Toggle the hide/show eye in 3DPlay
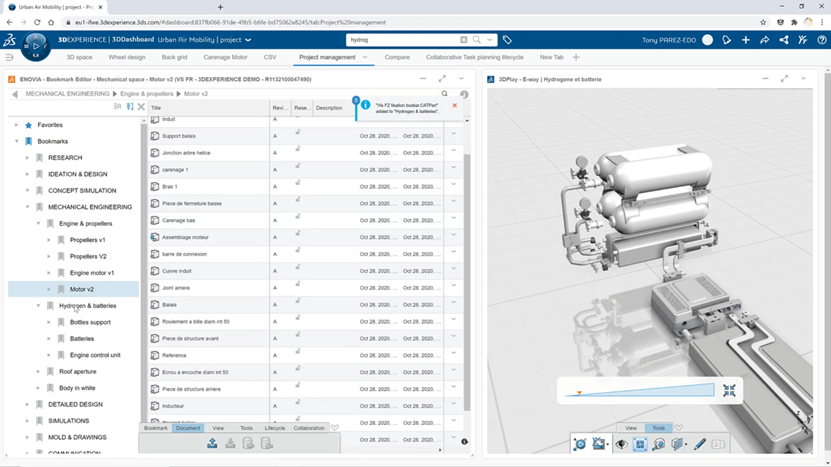This screenshot has width=831, height=467. tap(621, 444)
